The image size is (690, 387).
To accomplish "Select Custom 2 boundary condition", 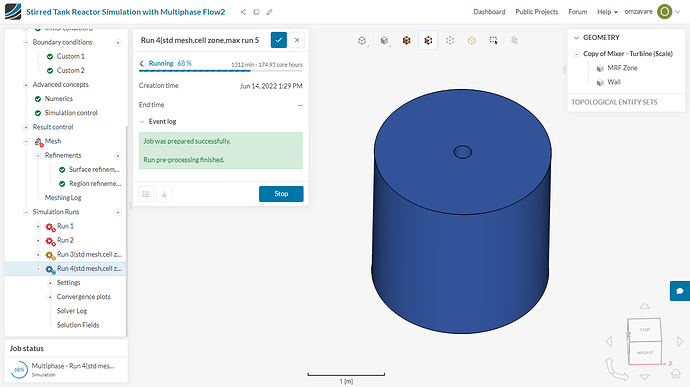I will coord(70,70).
